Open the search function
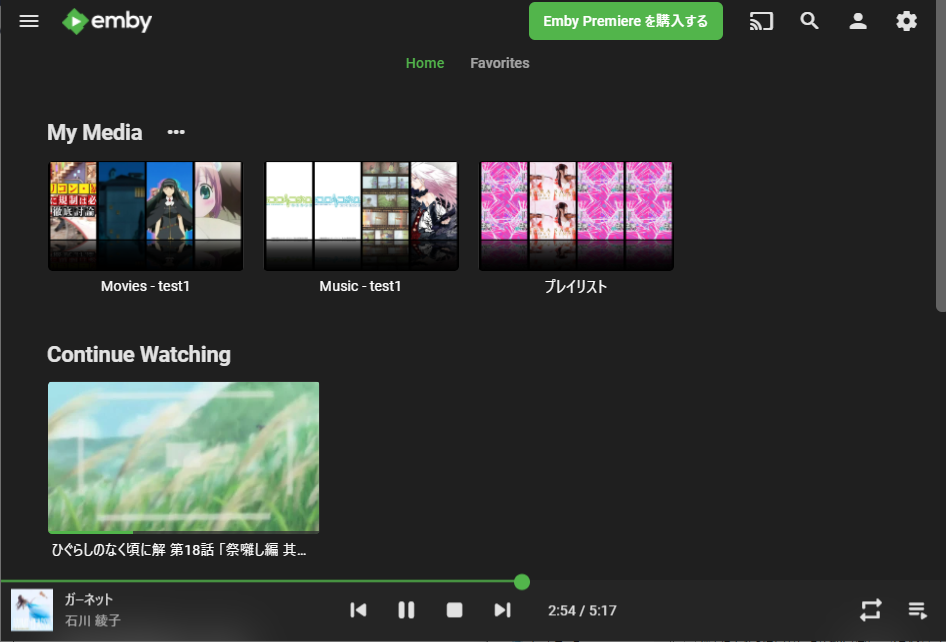Screen dimensions: 946x642 (x=810, y=20)
